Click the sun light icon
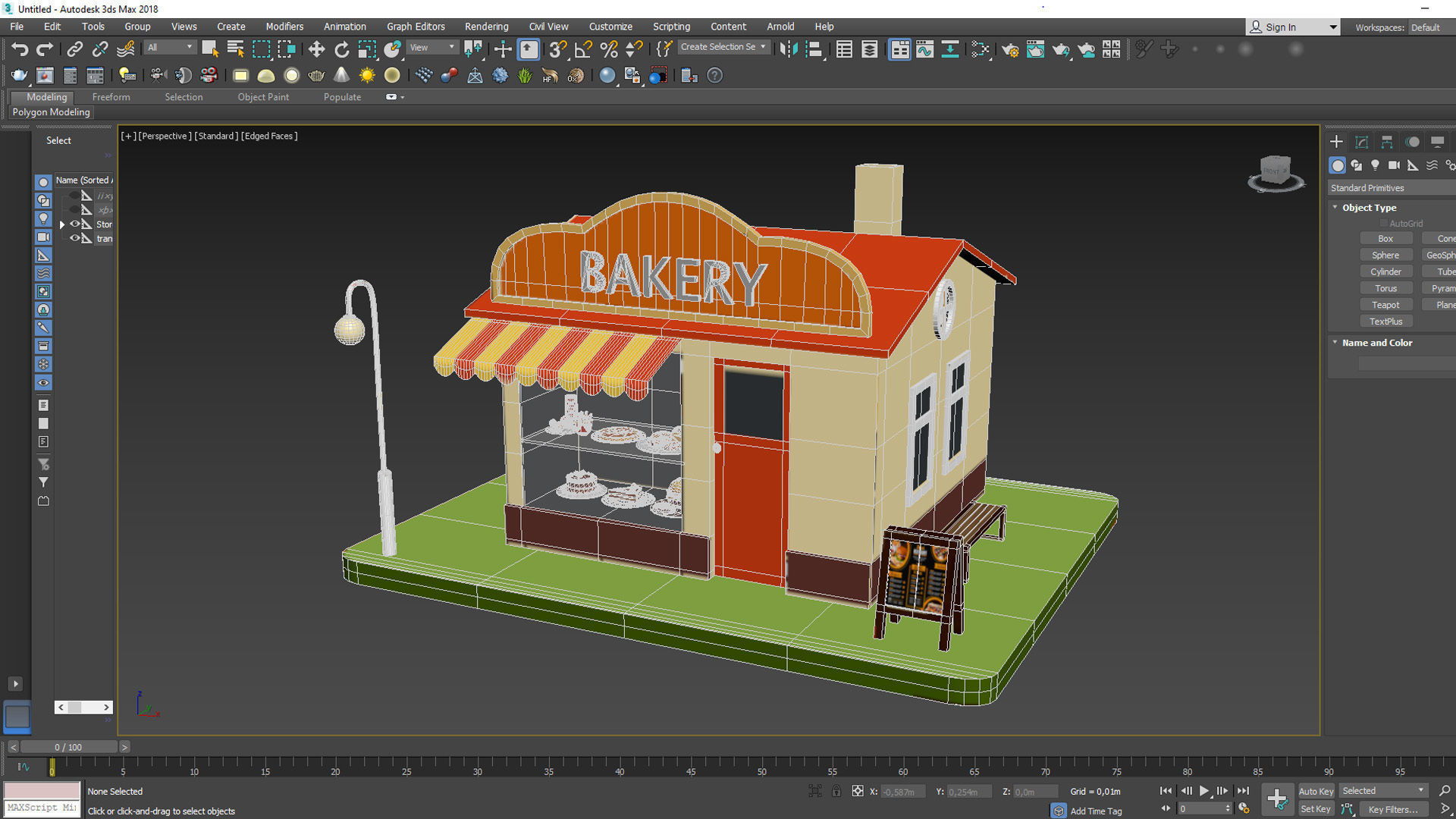Image resolution: width=1456 pixels, height=819 pixels. point(367,75)
